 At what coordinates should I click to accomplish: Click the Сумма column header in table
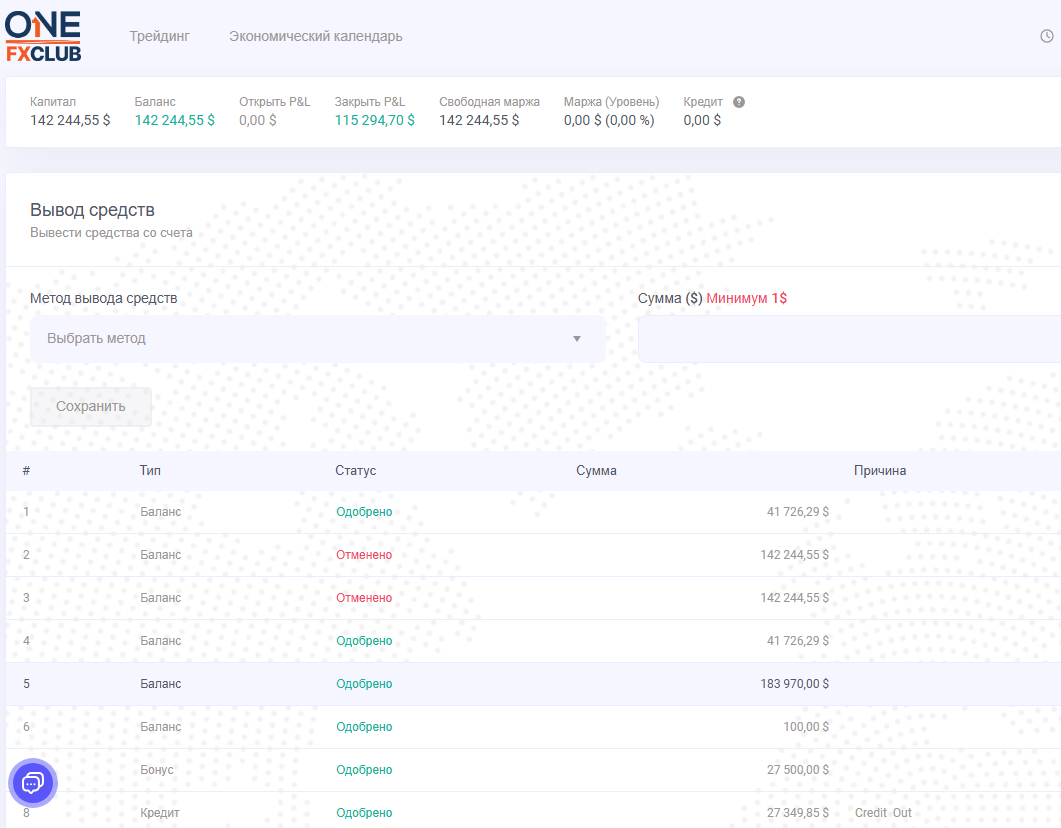click(596, 471)
